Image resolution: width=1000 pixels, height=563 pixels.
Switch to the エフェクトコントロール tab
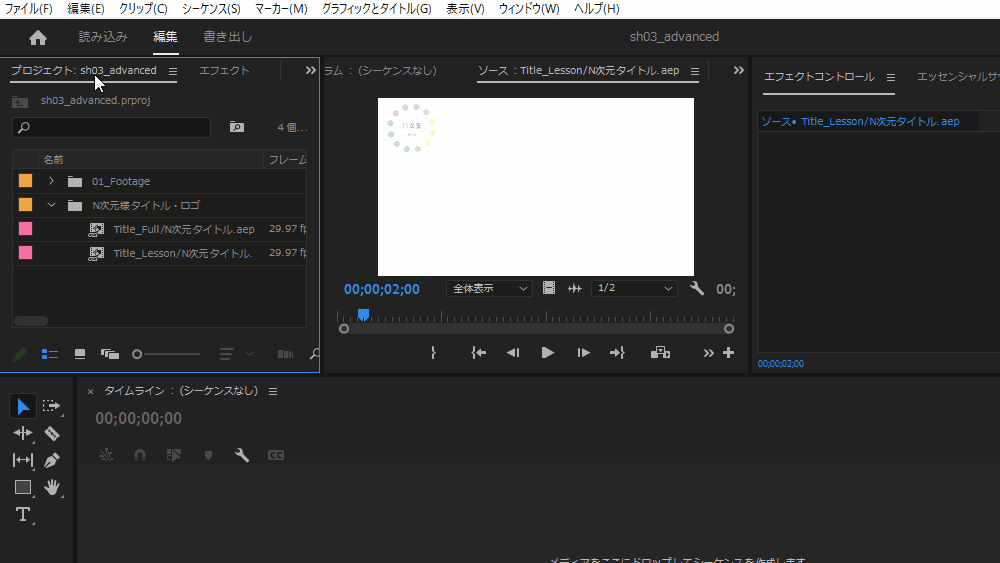click(819, 77)
